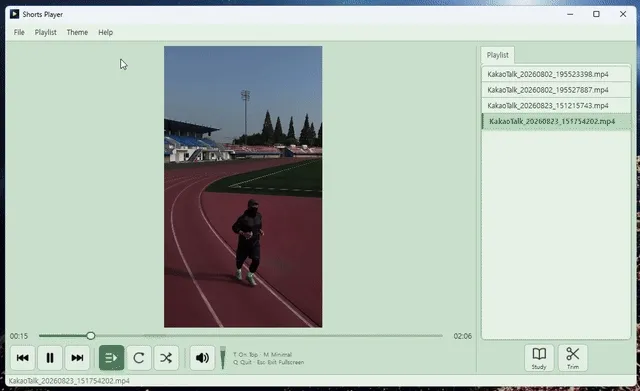Viewport: 640px width, 391px height.
Task: Go to the previous track
Action: (22, 358)
